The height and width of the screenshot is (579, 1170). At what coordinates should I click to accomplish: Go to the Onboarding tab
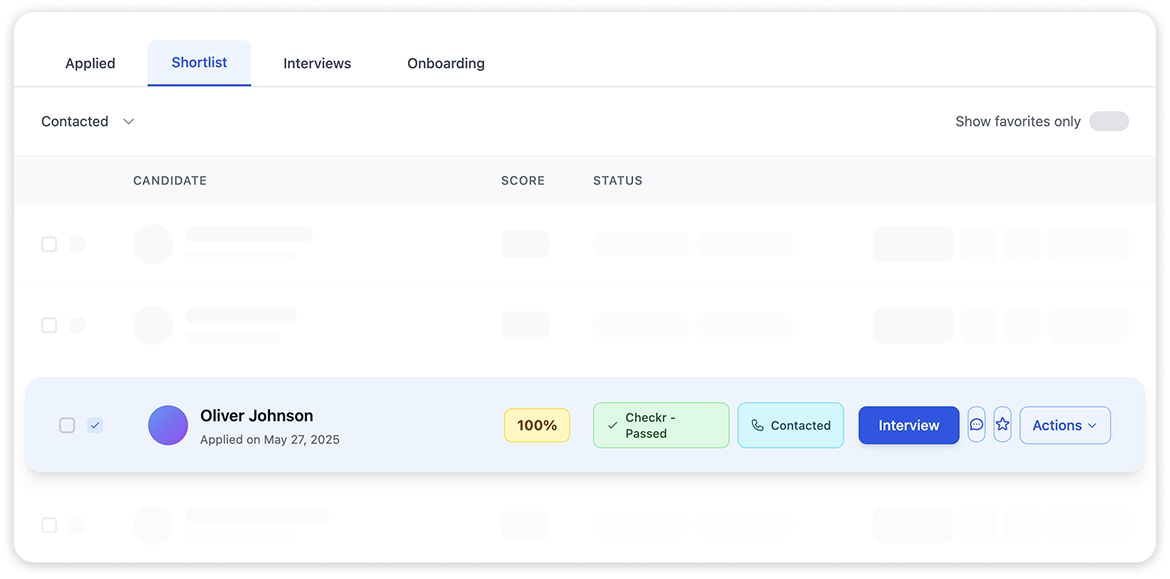(x=446, y=63)
